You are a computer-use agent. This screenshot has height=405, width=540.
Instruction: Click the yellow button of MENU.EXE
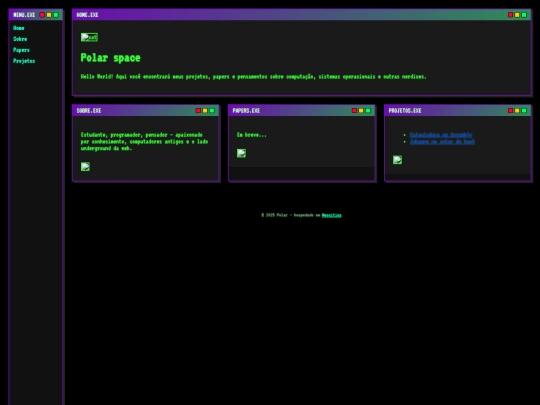[x=49, y=15]
